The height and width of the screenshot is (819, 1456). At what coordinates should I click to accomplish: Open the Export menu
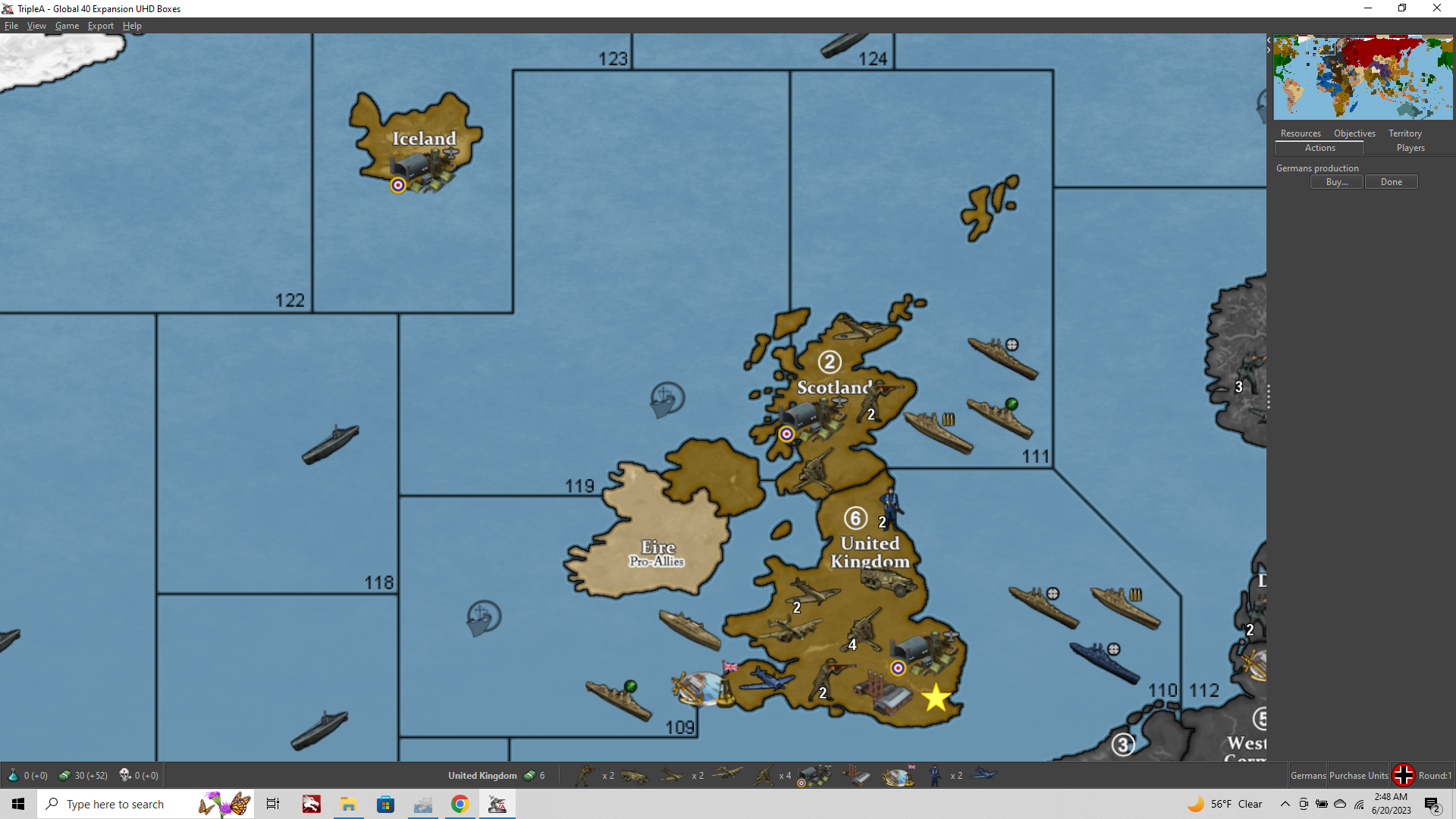pos(100,25)
